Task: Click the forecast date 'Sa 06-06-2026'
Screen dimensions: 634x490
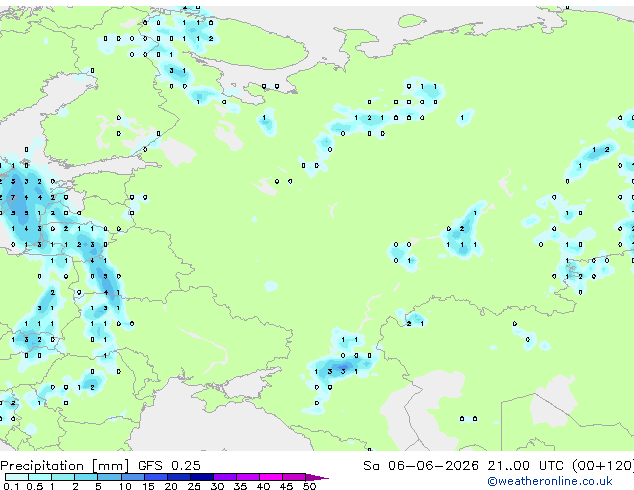Action: click(x=421, y=466)
